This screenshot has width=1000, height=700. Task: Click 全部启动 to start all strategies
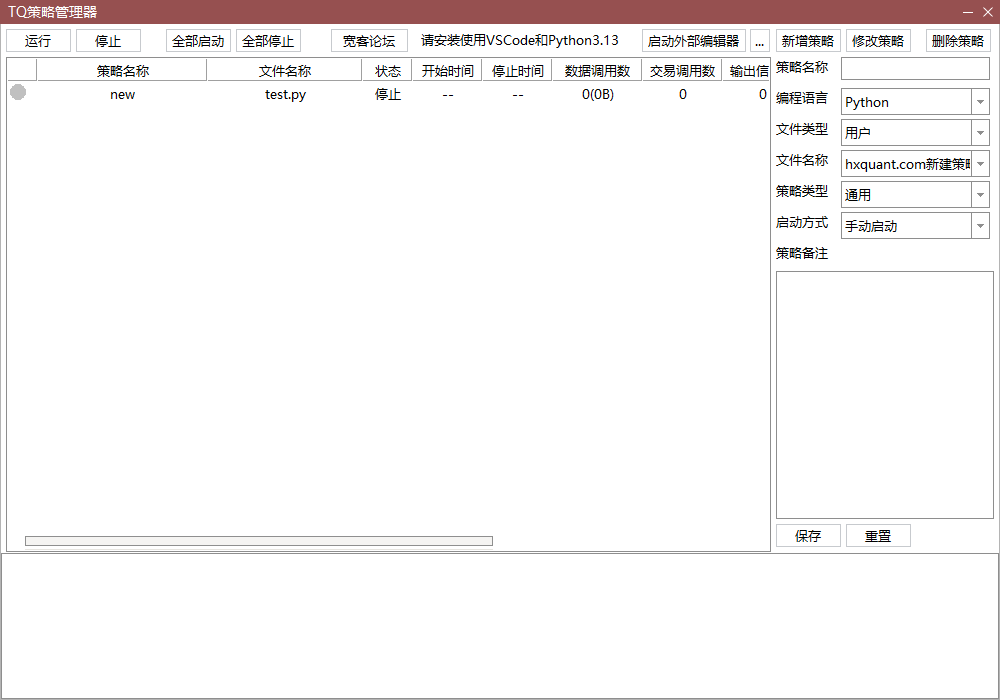pyautogui.click(x=198, y=41)
